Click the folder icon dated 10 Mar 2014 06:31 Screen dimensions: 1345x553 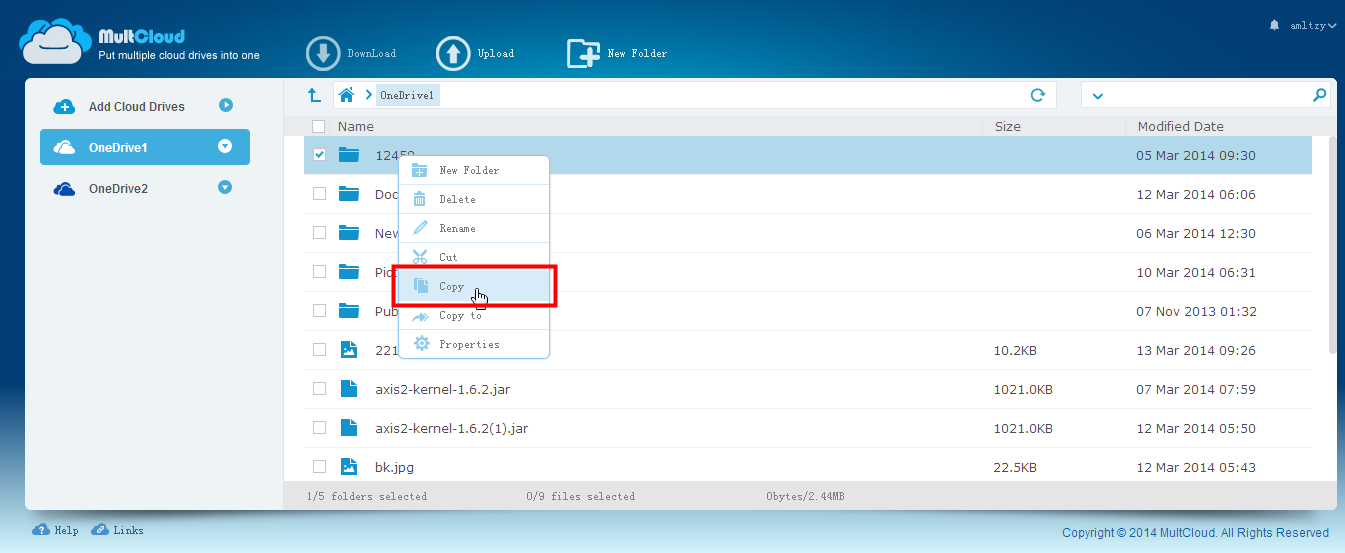[348, 272]
